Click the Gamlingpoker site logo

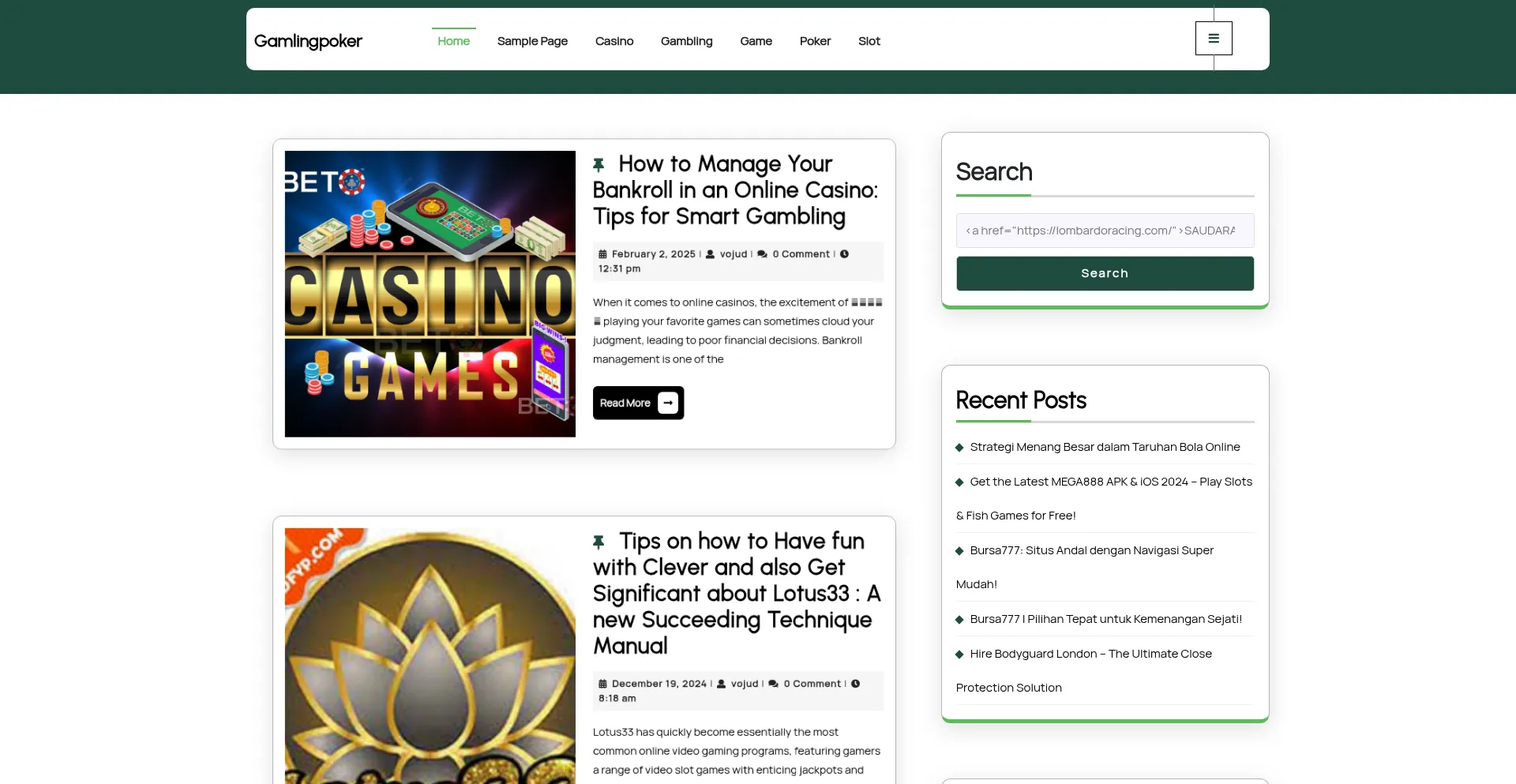click(308, 41)
